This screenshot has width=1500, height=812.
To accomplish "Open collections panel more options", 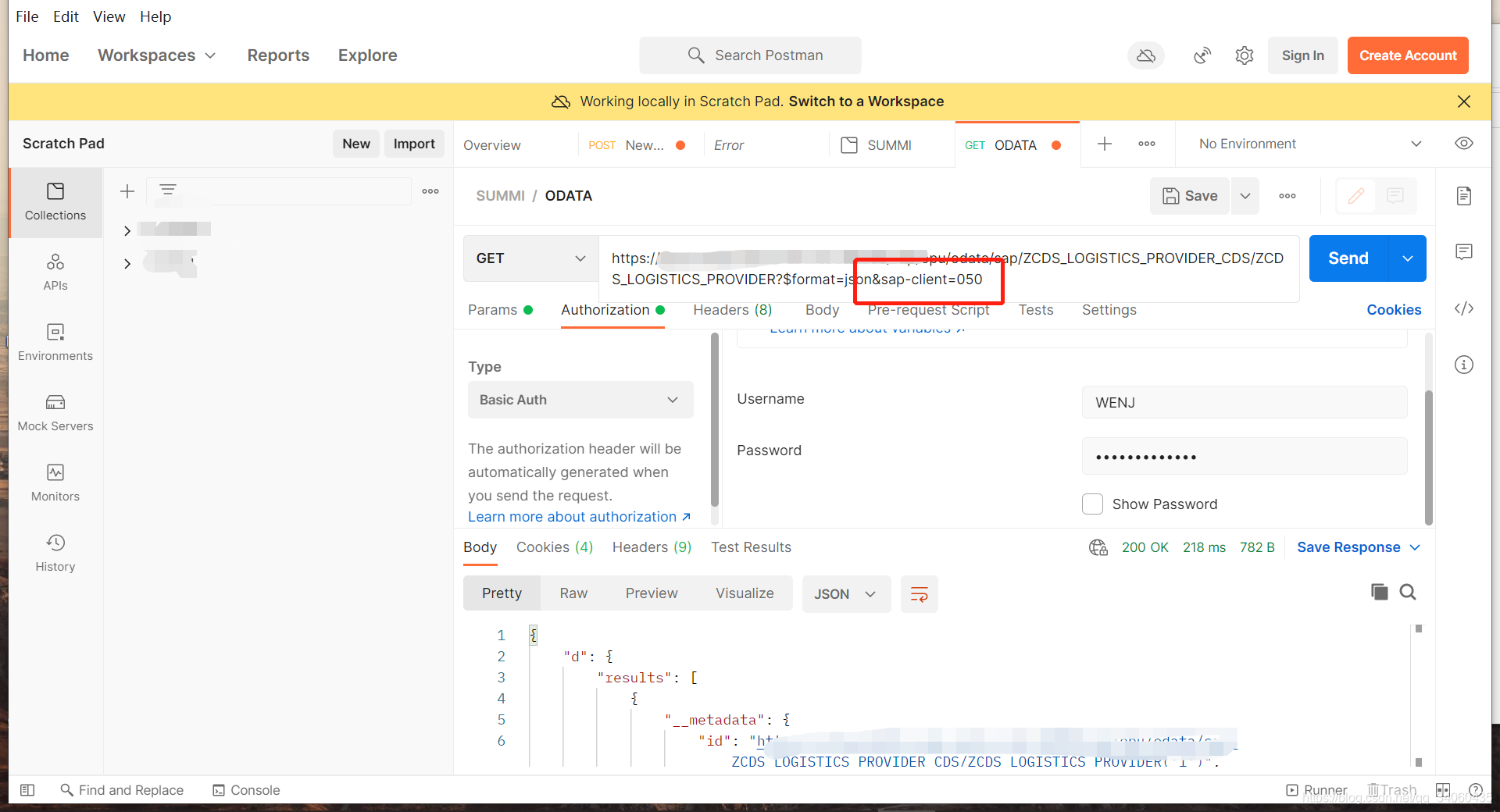I will (430, 191).
